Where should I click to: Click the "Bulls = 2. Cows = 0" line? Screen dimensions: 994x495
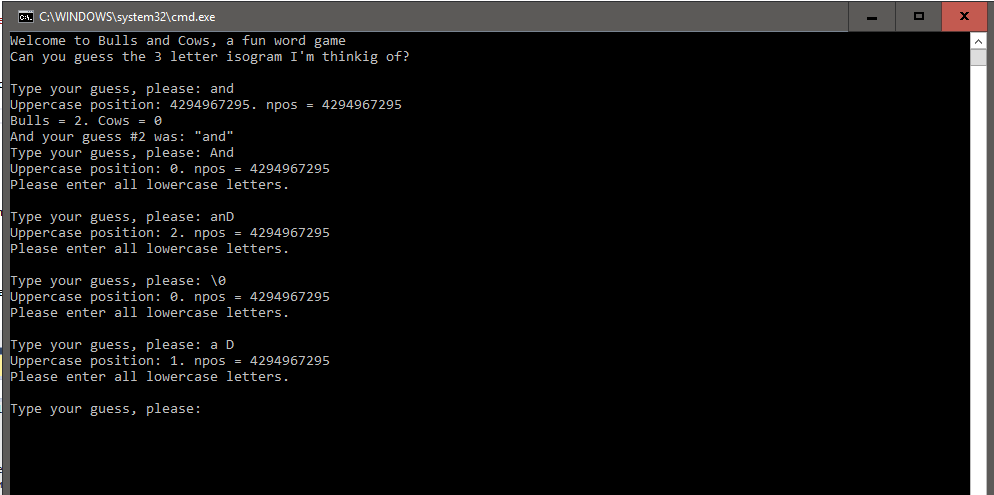[86, 121]
